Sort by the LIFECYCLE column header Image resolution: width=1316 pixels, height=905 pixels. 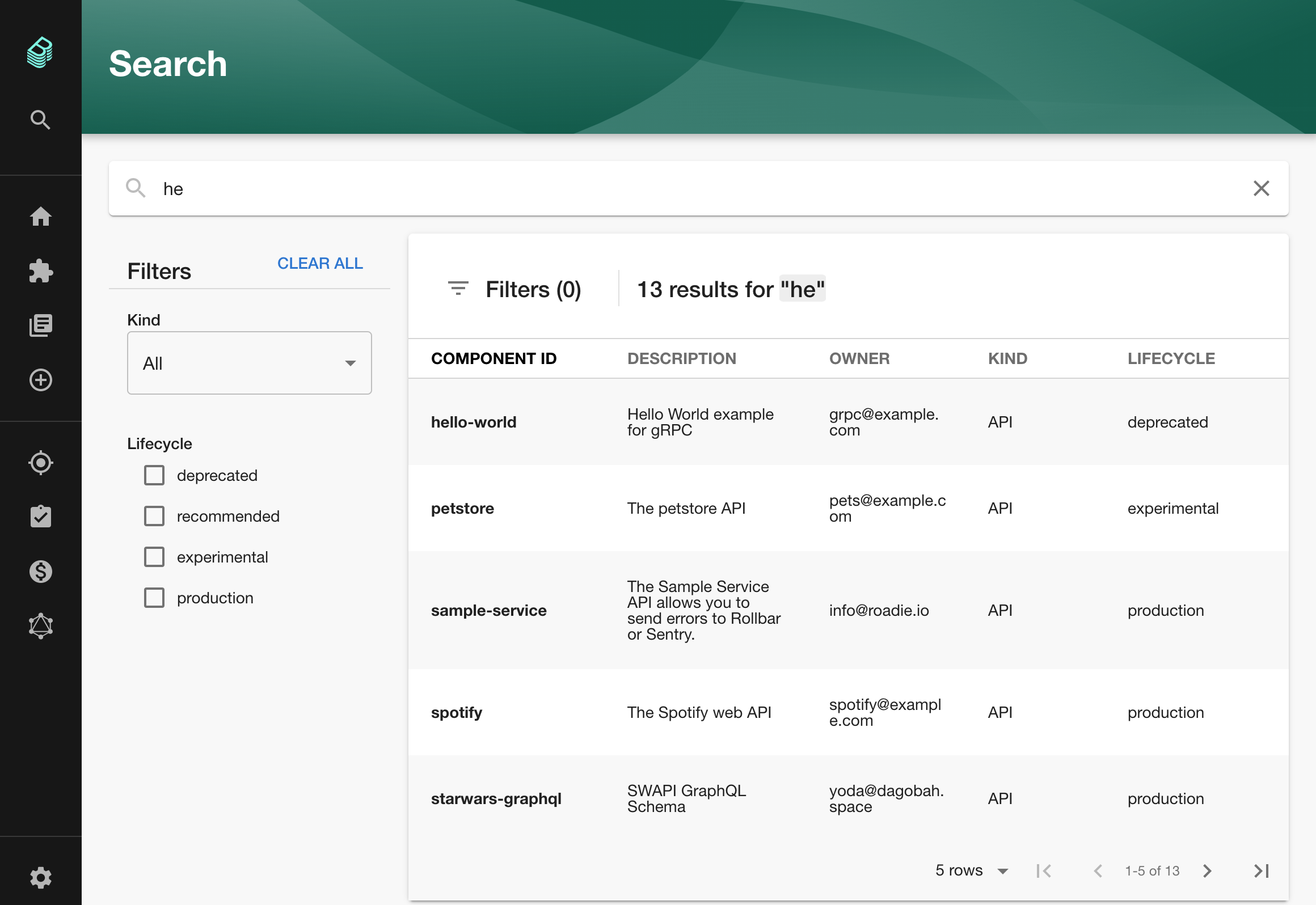1171,358
